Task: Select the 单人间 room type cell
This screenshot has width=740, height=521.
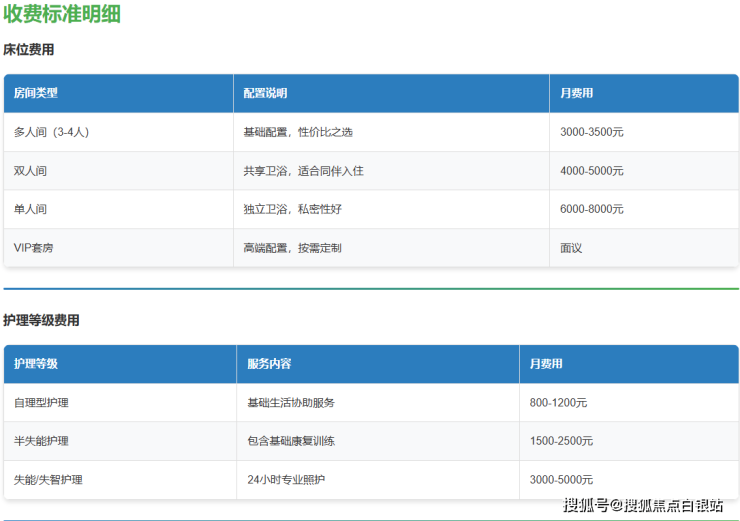Action: click(x=30, y=209)
